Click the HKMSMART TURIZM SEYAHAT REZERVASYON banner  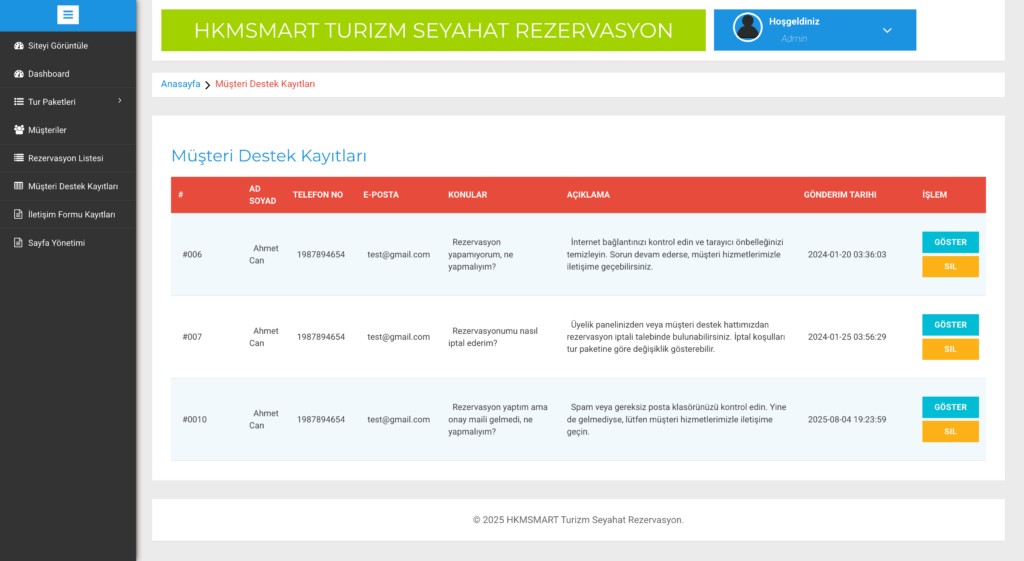click(433, 30)
